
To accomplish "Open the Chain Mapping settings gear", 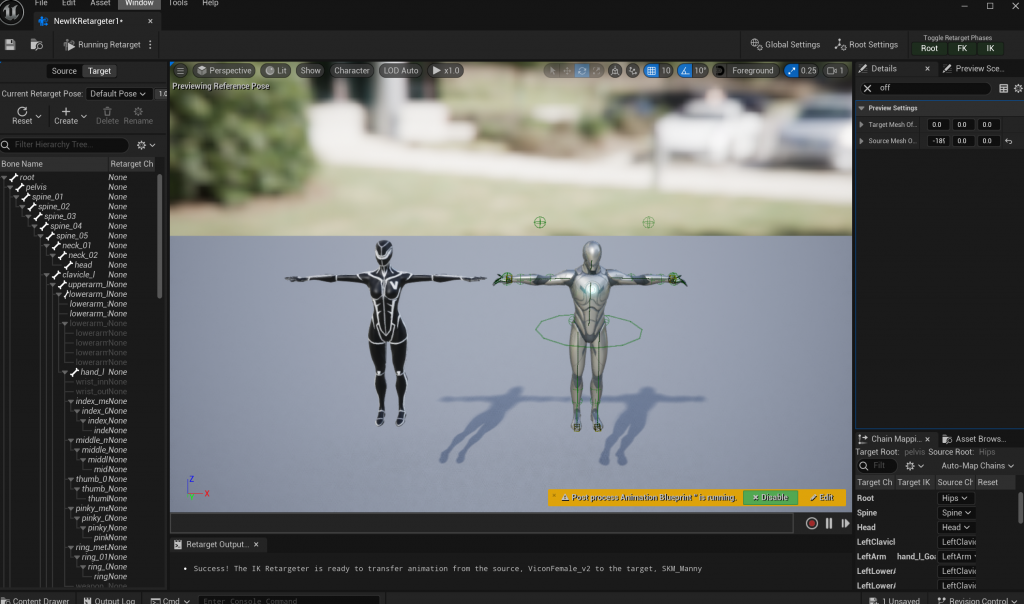I will pos(914,466).
